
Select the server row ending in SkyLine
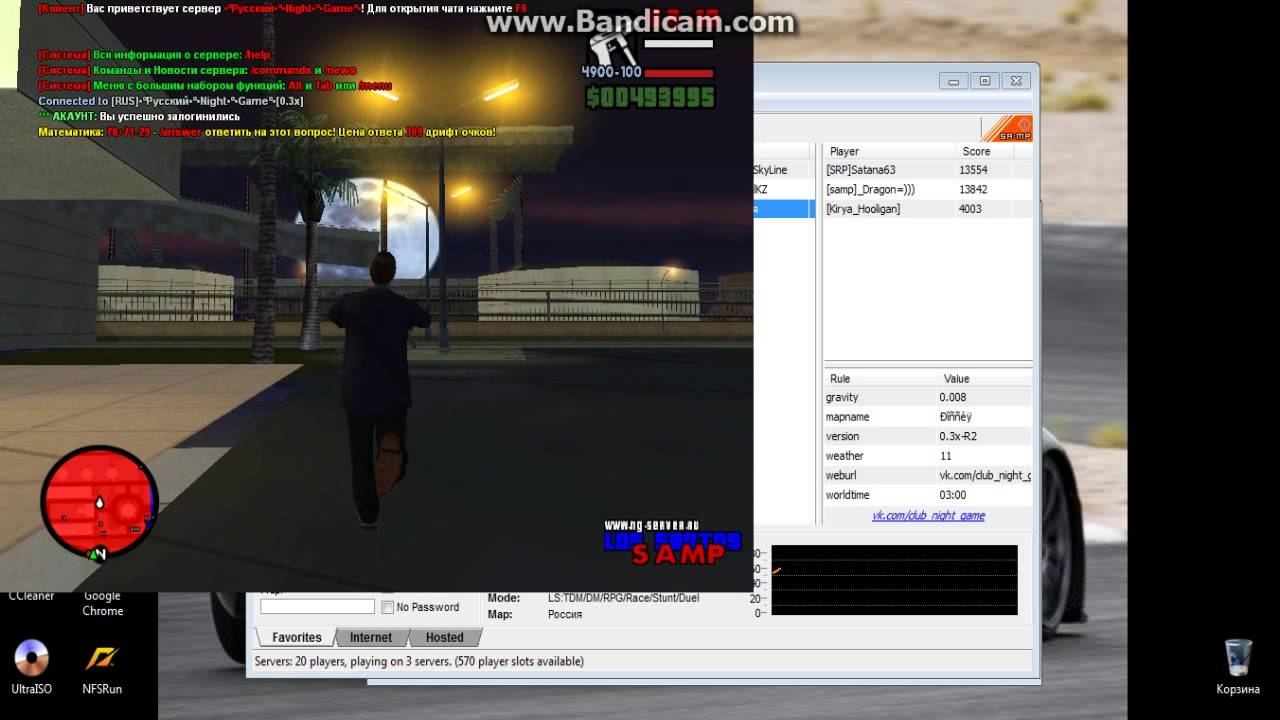coord(784,170)
